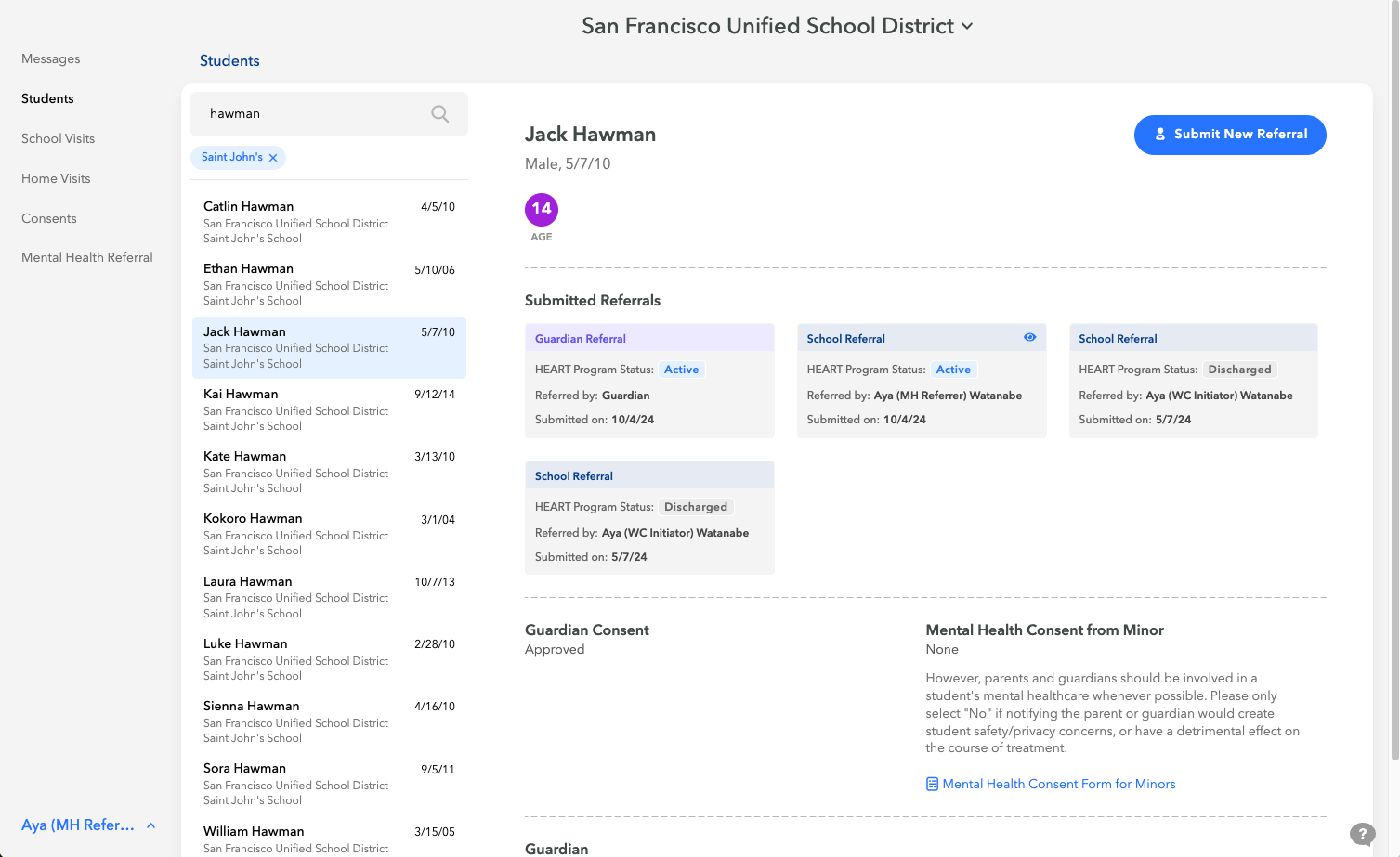Open the help question mark icon
This screenshot has width=1400, height=857.
pyautogui.click(x=1362, y=834)
